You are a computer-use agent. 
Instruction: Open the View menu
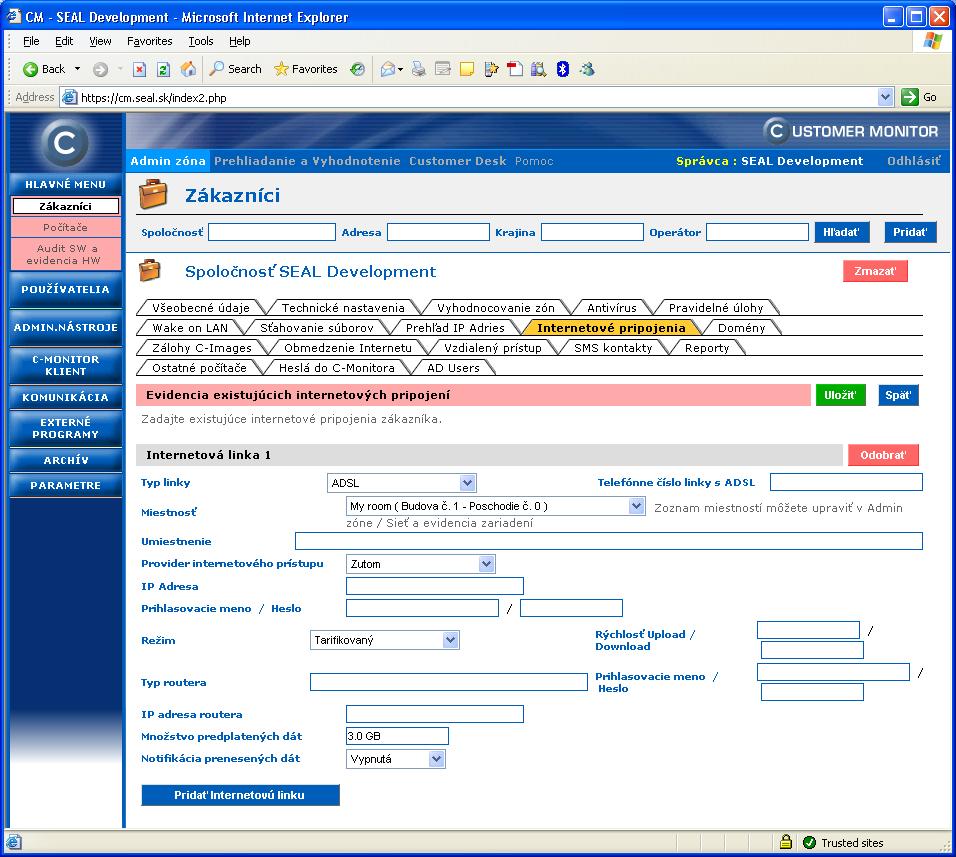(x=100, y=41)
